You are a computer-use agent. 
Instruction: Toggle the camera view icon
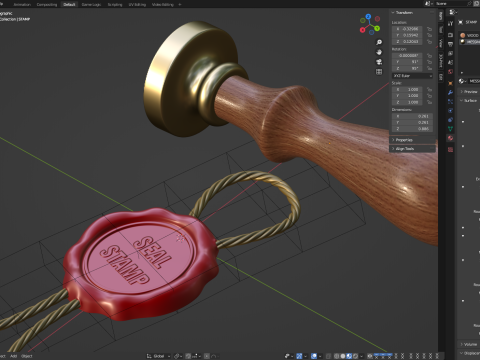coord(379,62)
